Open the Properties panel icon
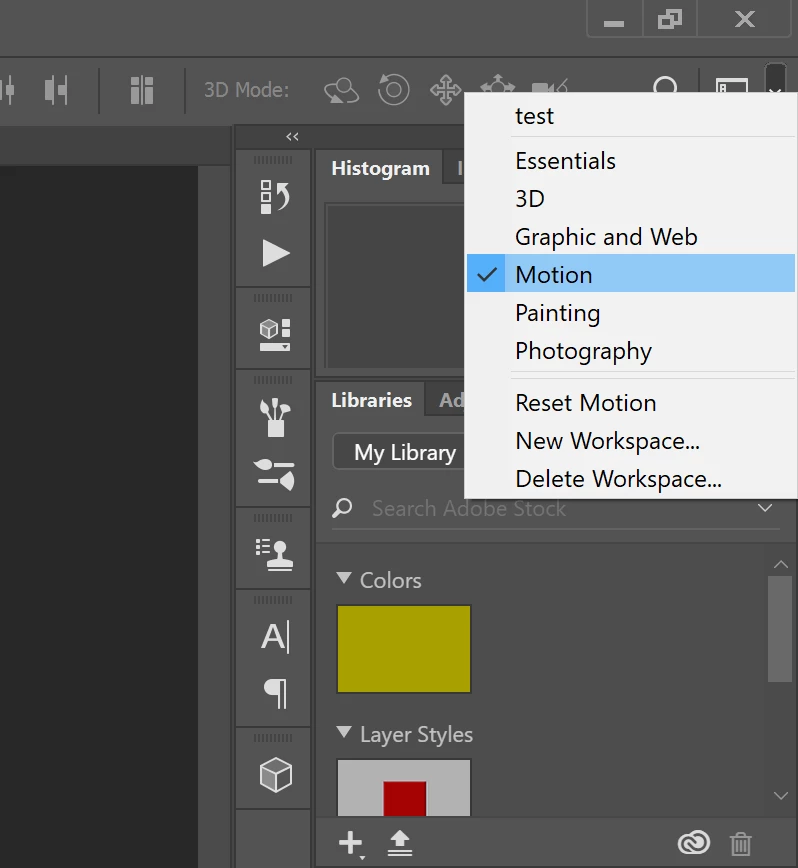Viewport: 798px width, 868px height. [274, 334]
